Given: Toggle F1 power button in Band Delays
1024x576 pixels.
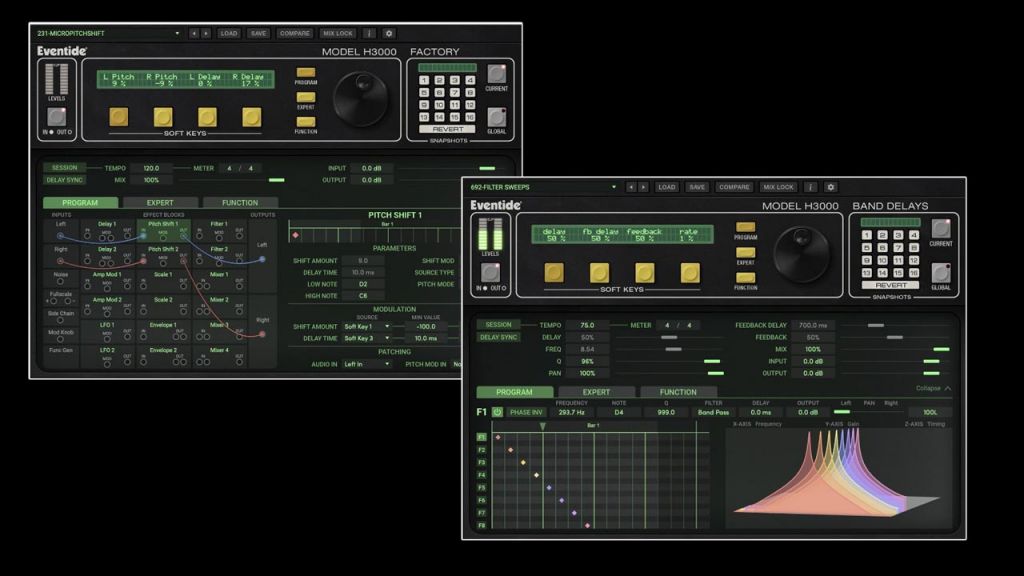Looking at the screenshot, I should pos(497,412).
